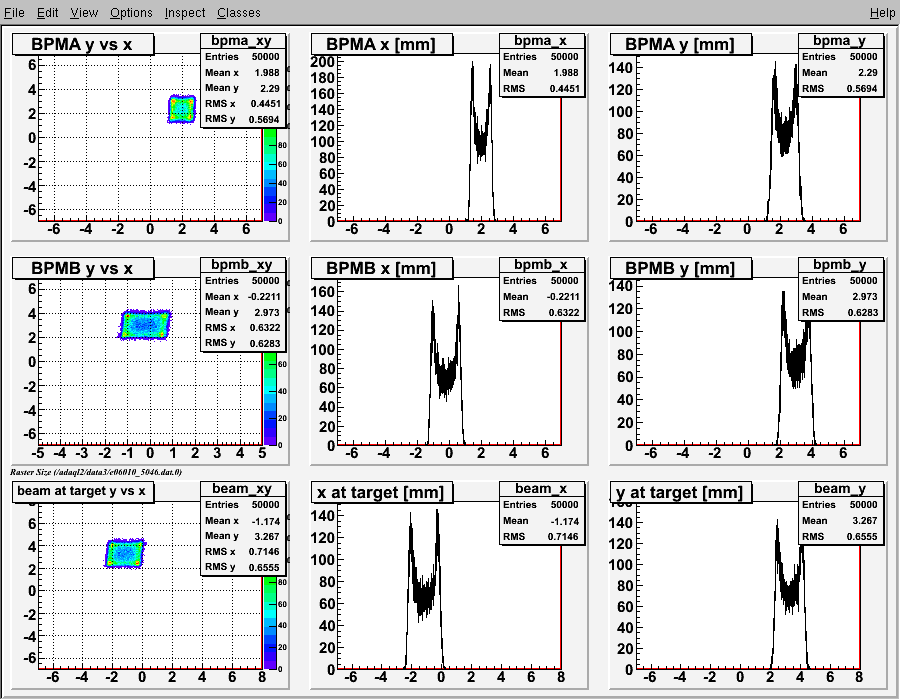900x700 pixels.
Task: Click the bpmb_x stats box header
Action: [542, 265]
